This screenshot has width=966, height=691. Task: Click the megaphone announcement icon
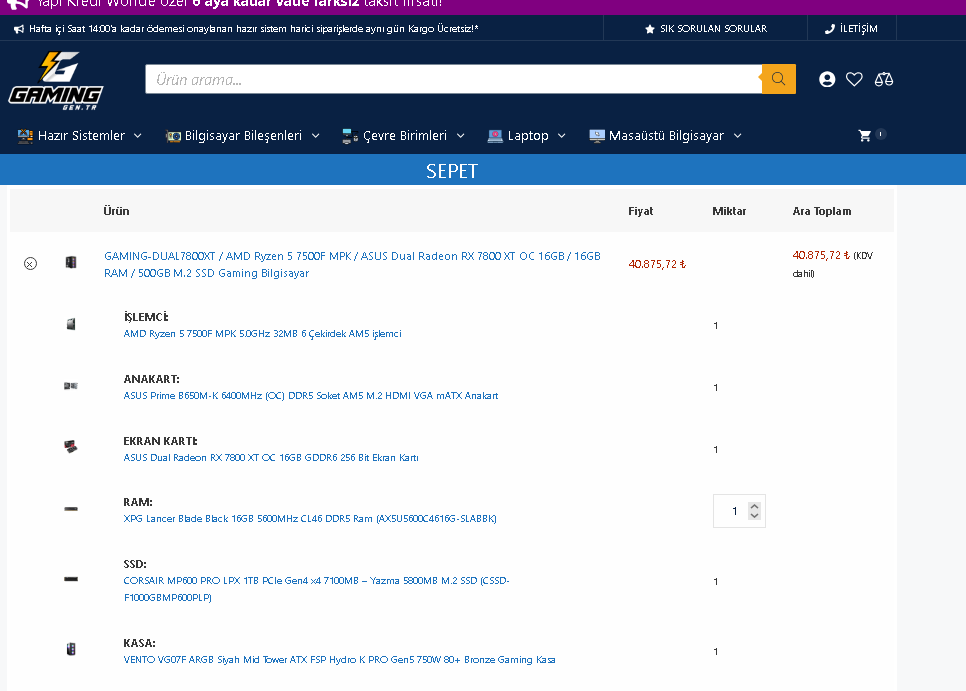(19, 29)
